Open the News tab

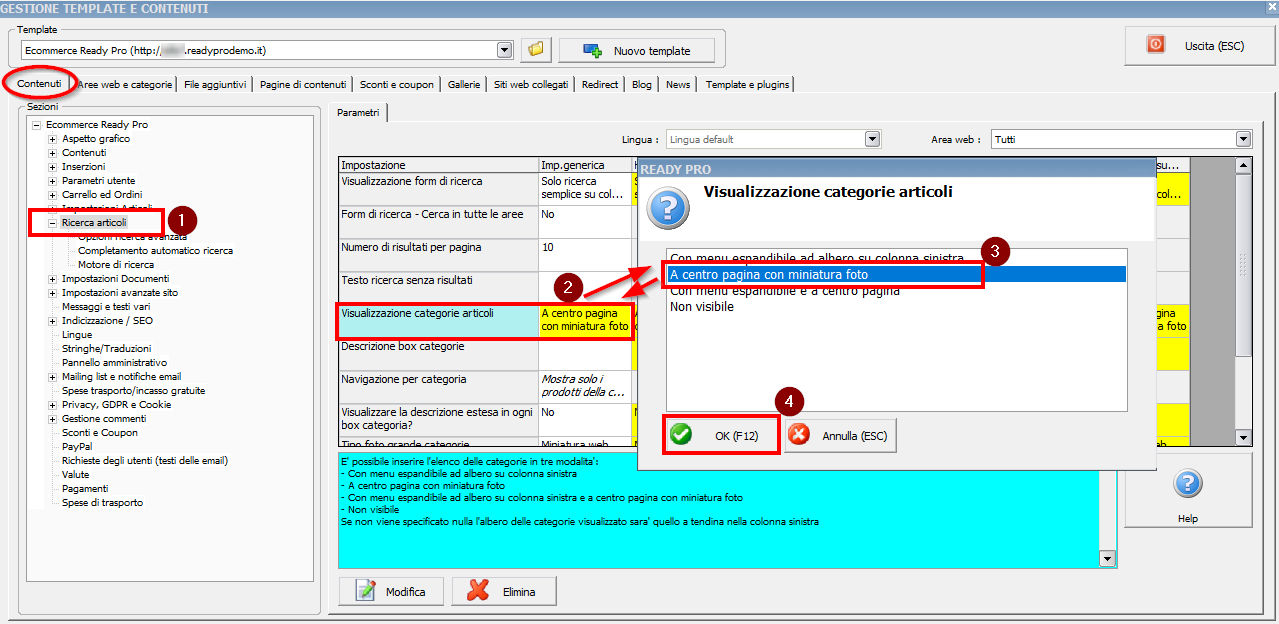pyautogui.click(x=678, y=85)
